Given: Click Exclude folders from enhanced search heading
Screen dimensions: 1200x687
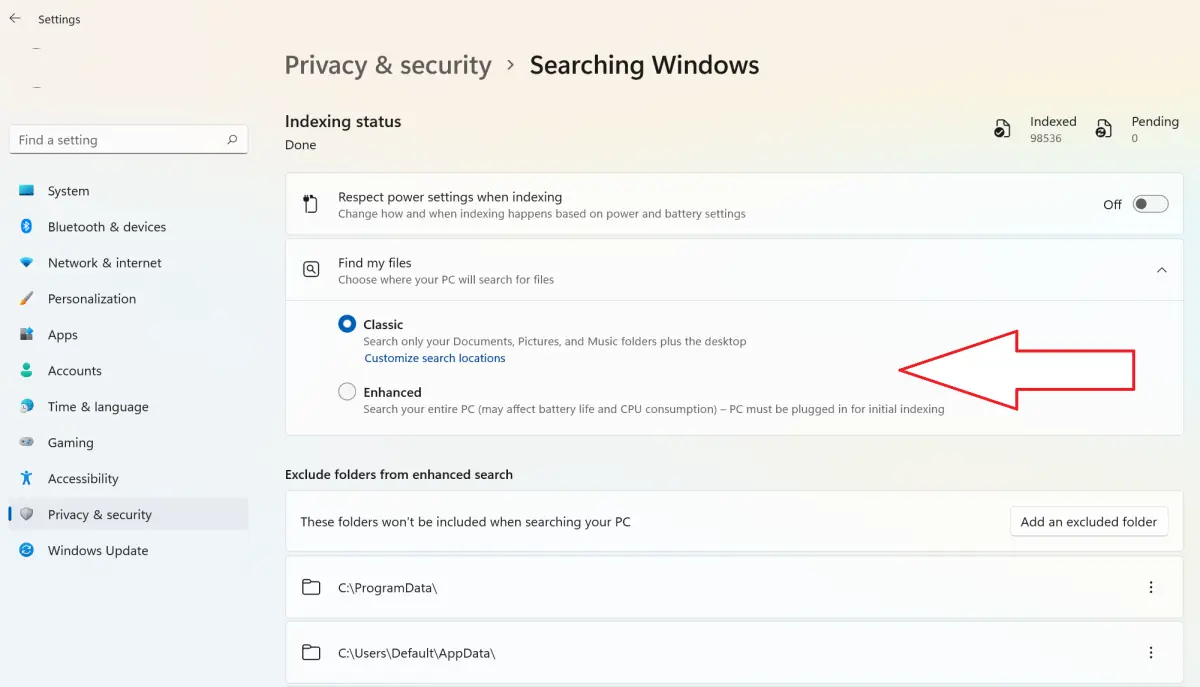Looking at the screenshot, I should (x=399, y=475).
